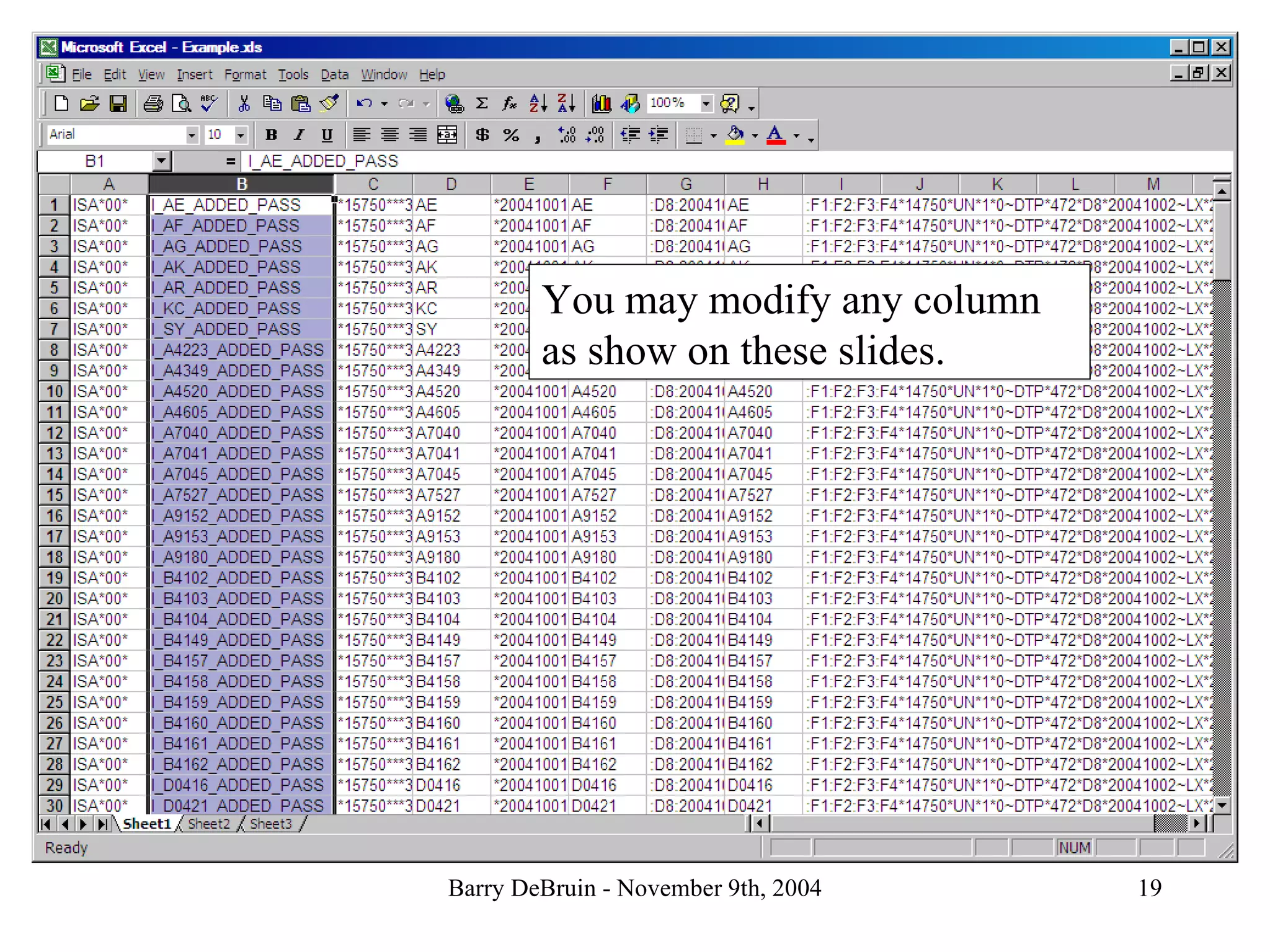The width and height of the screenshot is (1270, 952).
Task: Cut selection with the scissors icon
Action: click(244, 104)
